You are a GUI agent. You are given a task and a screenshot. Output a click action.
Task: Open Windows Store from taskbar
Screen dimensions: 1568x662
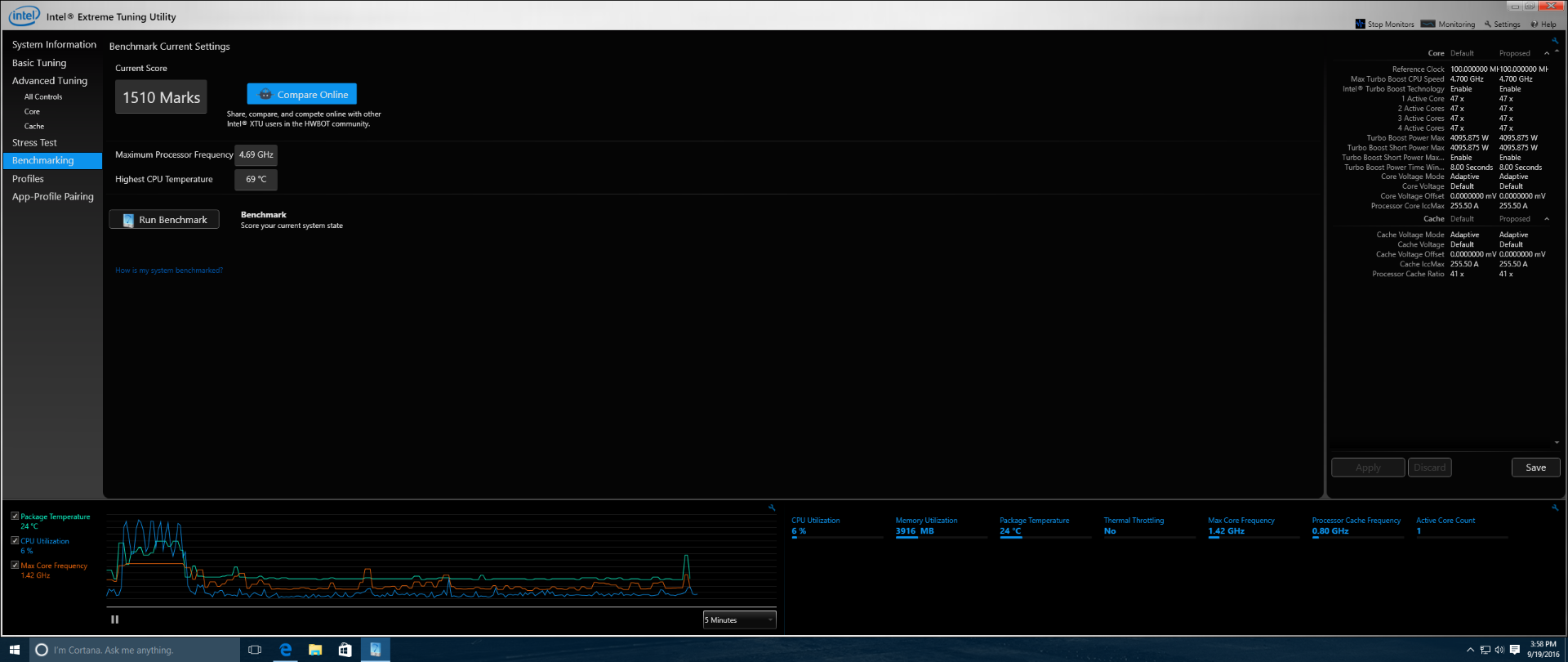click(345, 650)
